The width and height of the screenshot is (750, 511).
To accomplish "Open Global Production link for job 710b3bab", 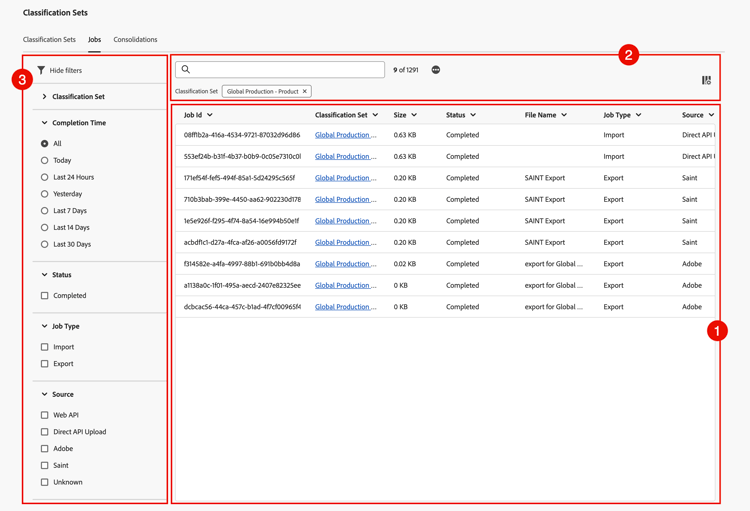I will (x=345, y=200).
